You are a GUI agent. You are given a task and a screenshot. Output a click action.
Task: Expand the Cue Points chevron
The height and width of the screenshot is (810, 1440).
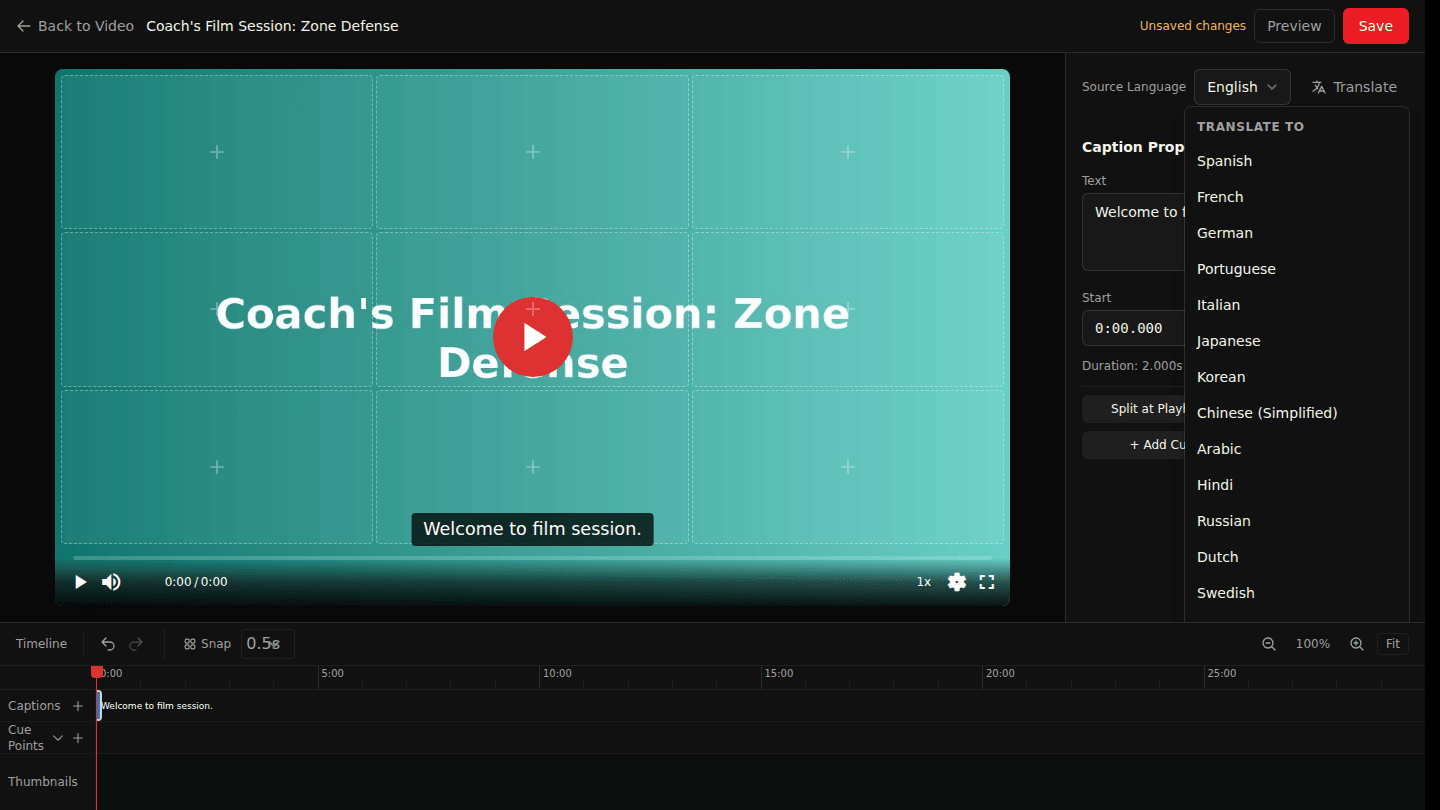point(58,738)
